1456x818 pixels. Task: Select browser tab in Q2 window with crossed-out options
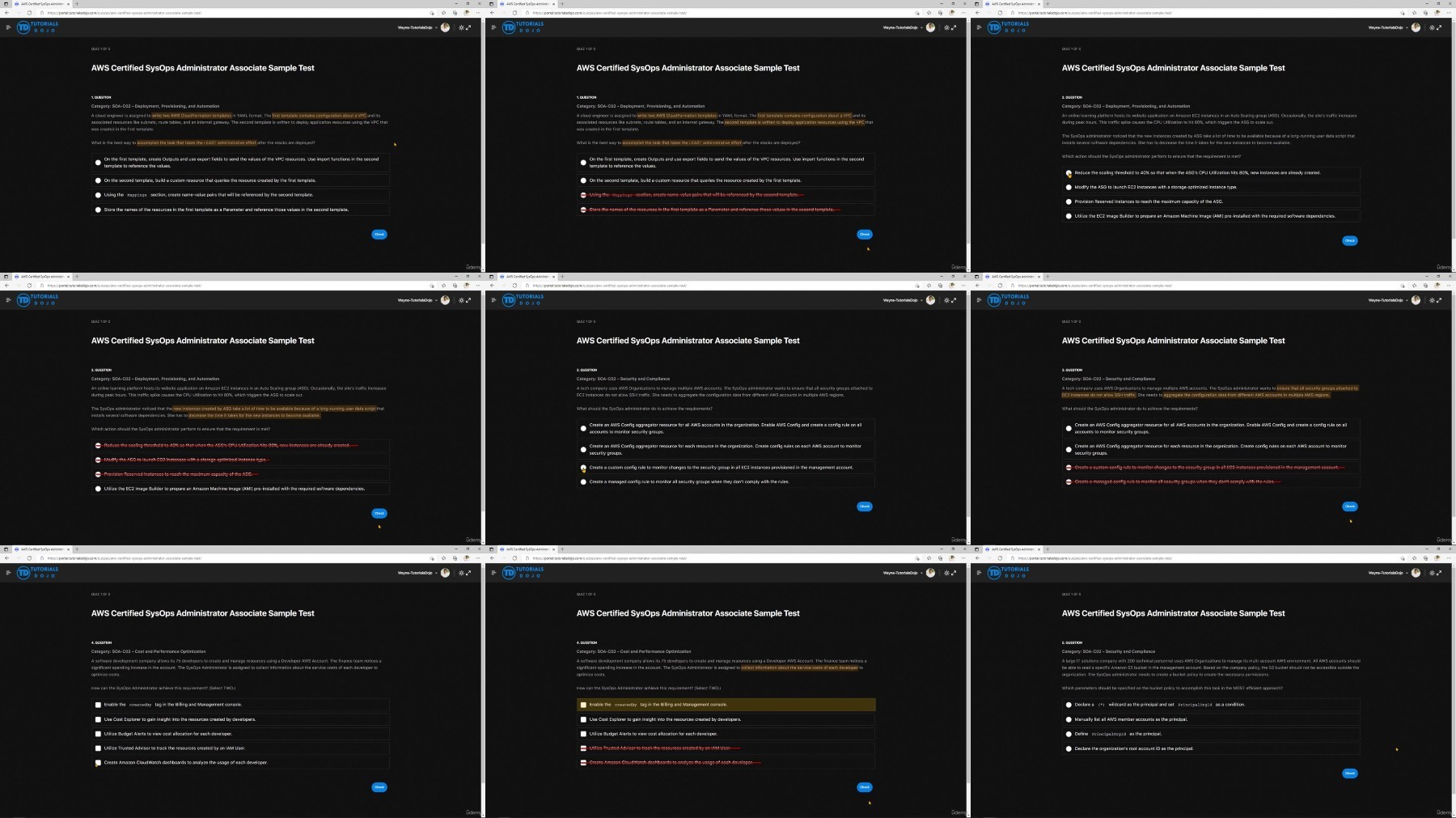point(41,277)
